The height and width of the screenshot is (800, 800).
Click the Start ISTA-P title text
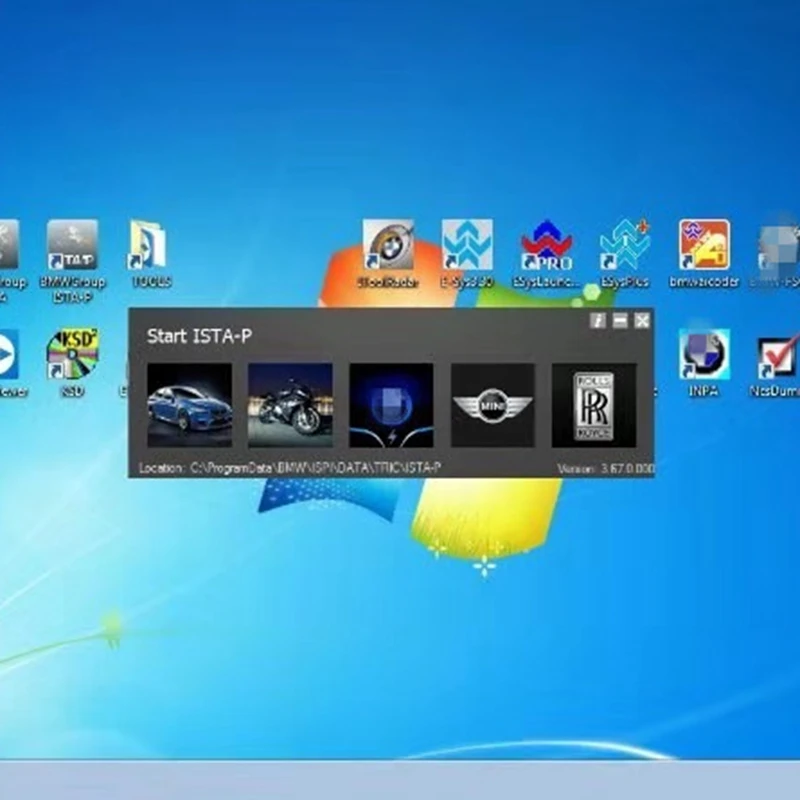199,336
